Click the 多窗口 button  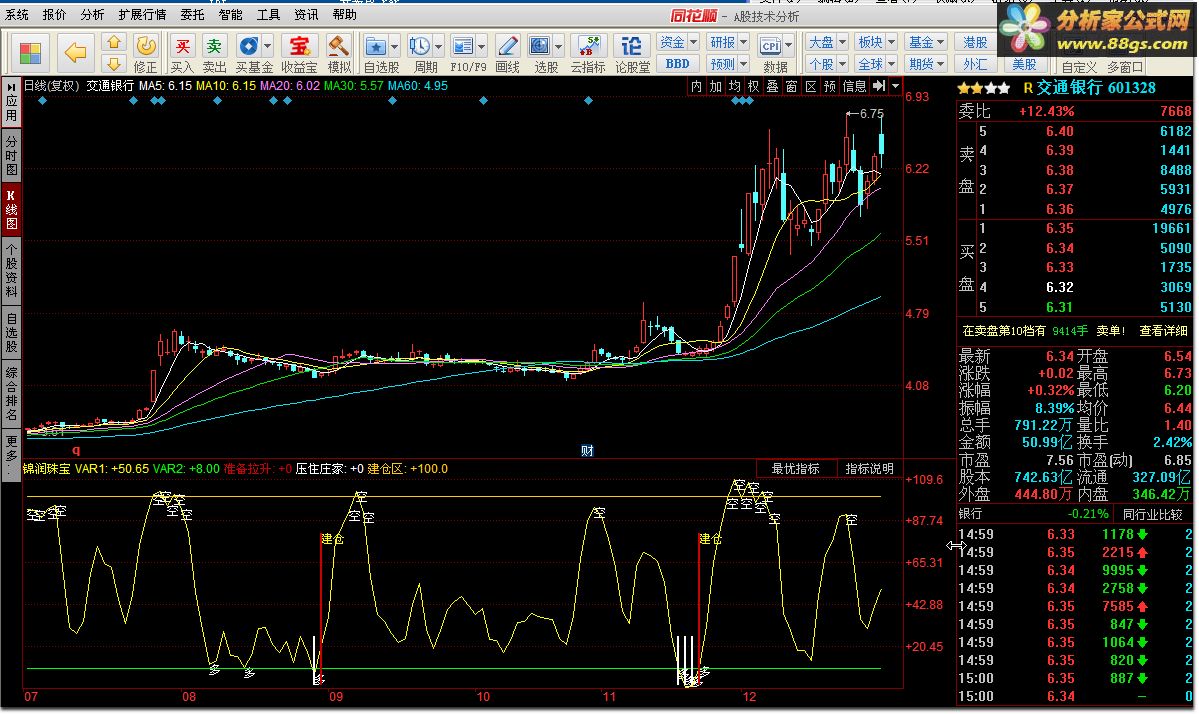pyautogui.click(x=1125, y=67)
